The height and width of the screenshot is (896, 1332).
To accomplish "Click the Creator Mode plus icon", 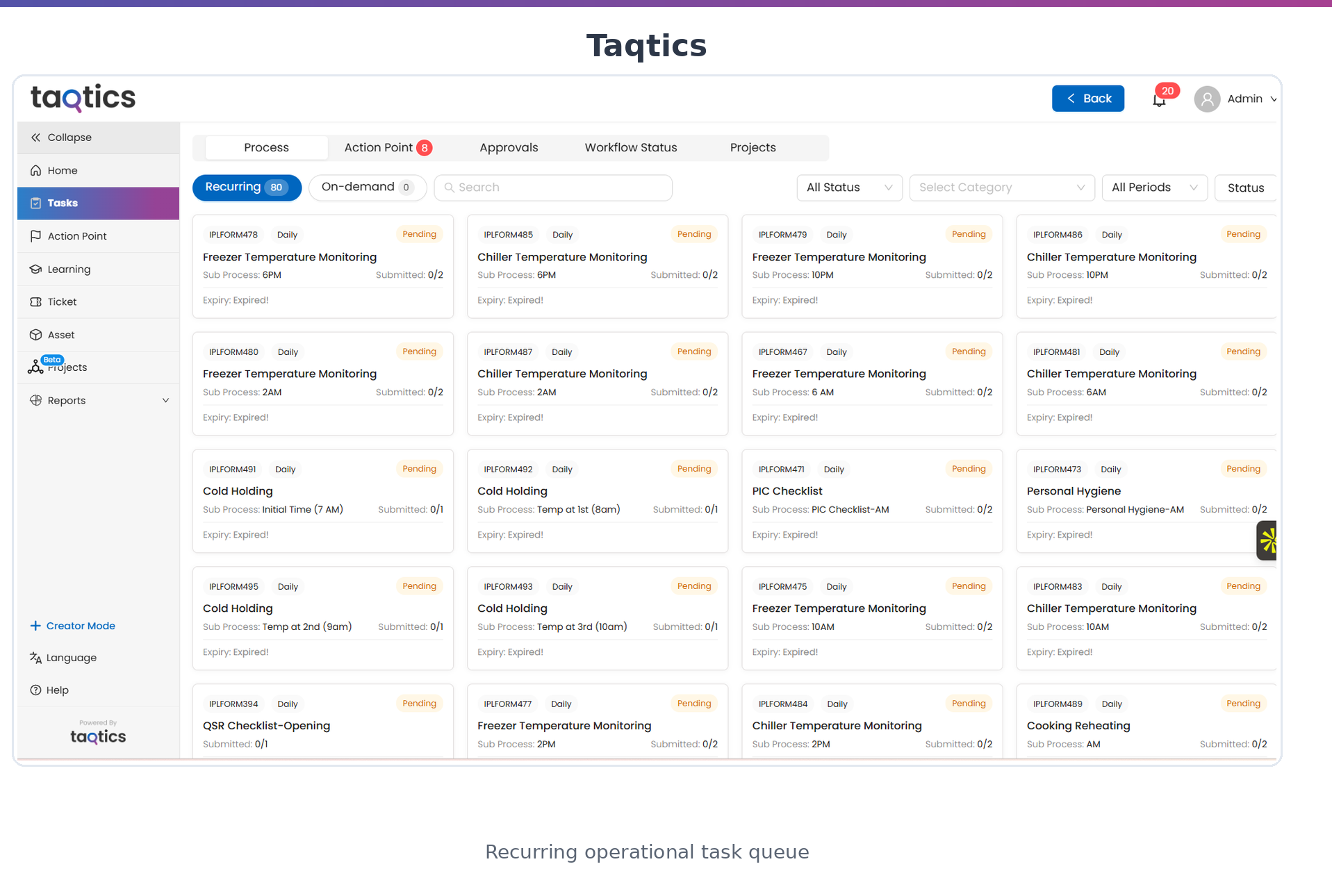I will click(35, 626).
